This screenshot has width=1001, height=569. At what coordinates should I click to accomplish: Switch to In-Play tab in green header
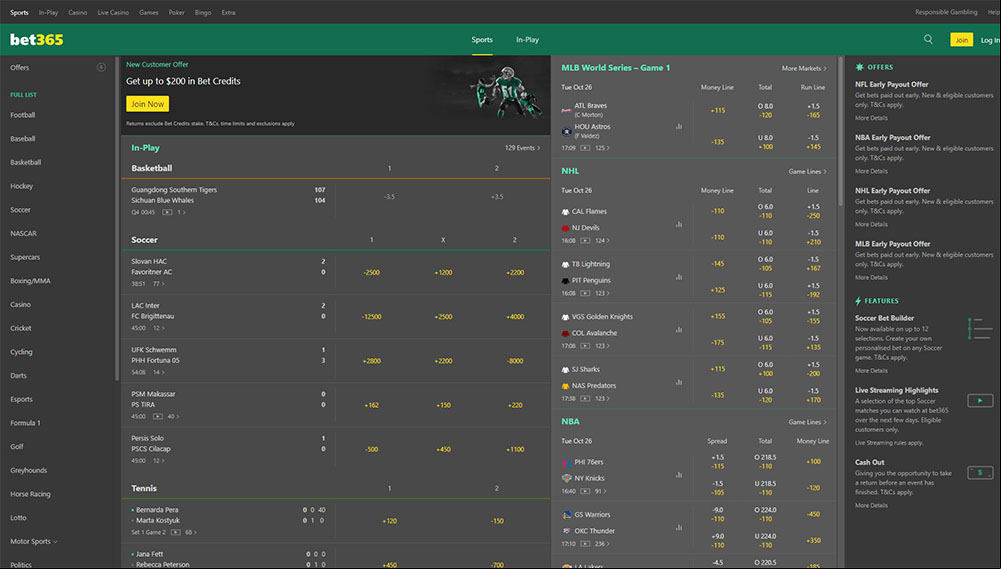pyautogui.click(x=527, y=40)
